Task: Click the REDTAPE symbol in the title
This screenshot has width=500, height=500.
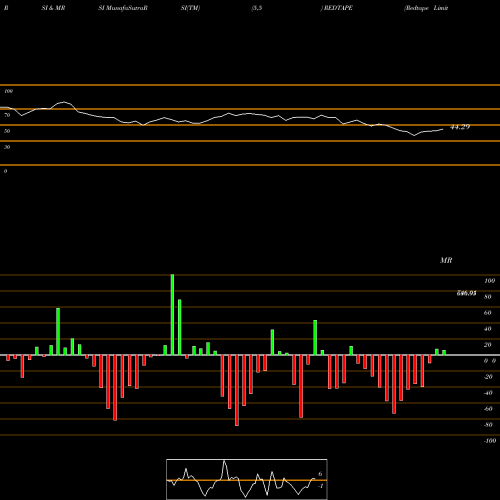Action: tap(338, 8)
